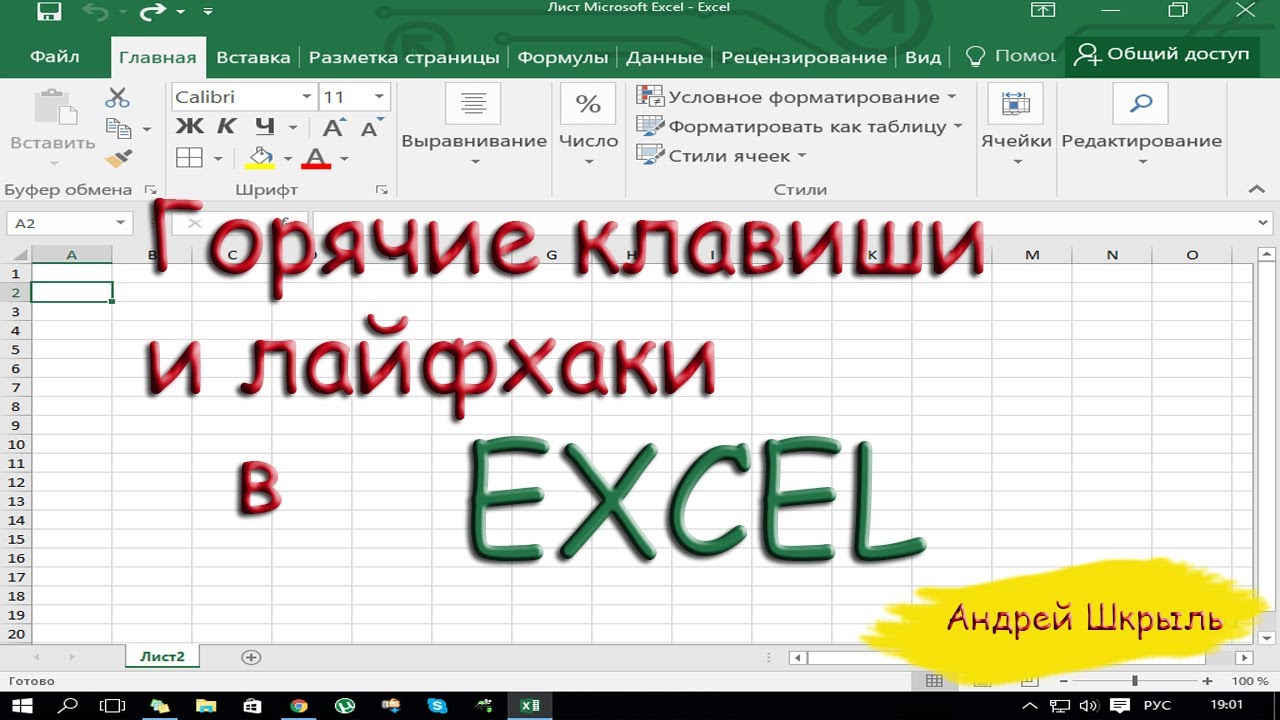1280x720 pixels.
Task: Click the Помощник tell-me box
Action: tap(1010, 57)
